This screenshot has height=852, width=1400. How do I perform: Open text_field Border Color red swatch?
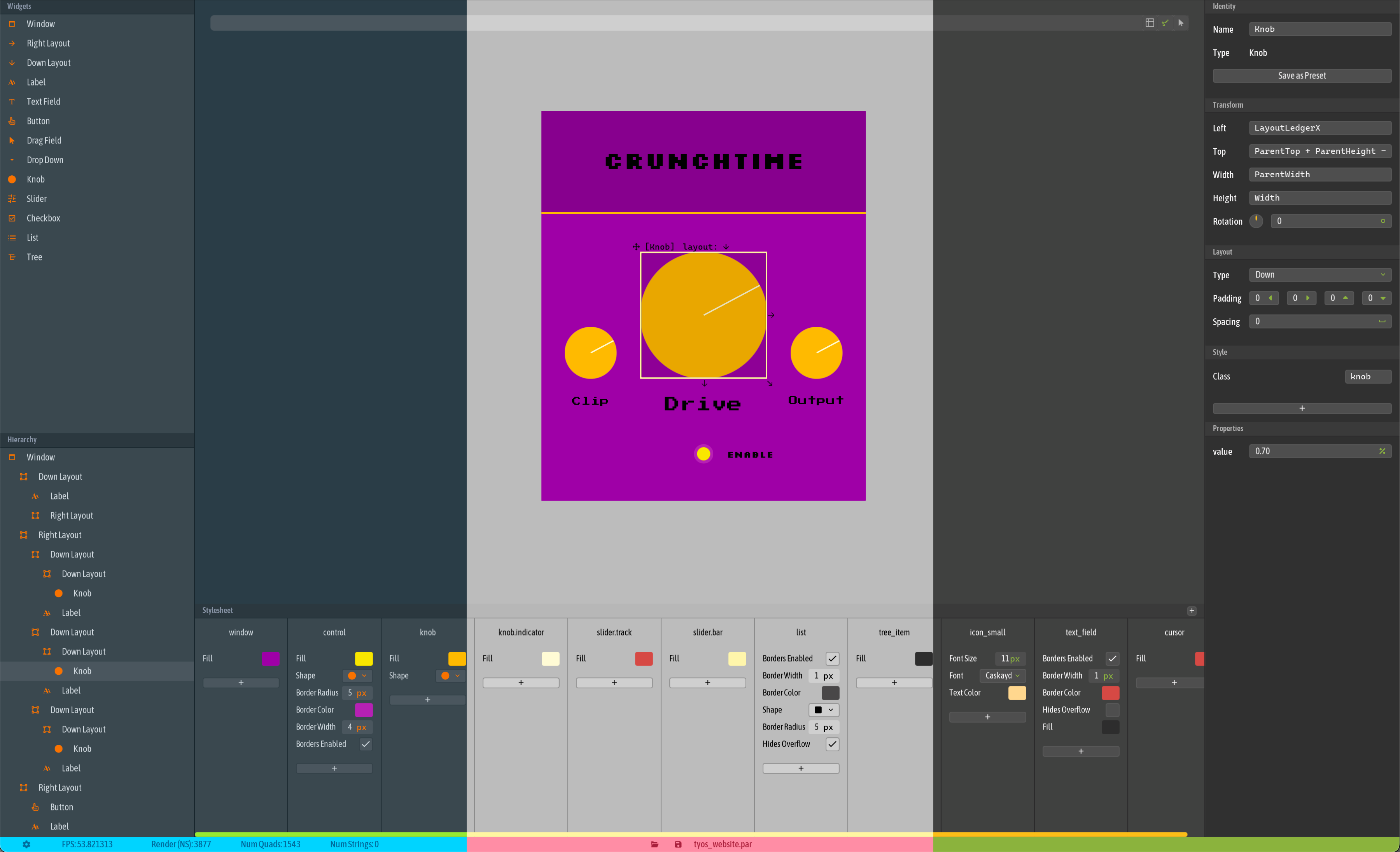pyautogui.click(x=1110, y=693)
